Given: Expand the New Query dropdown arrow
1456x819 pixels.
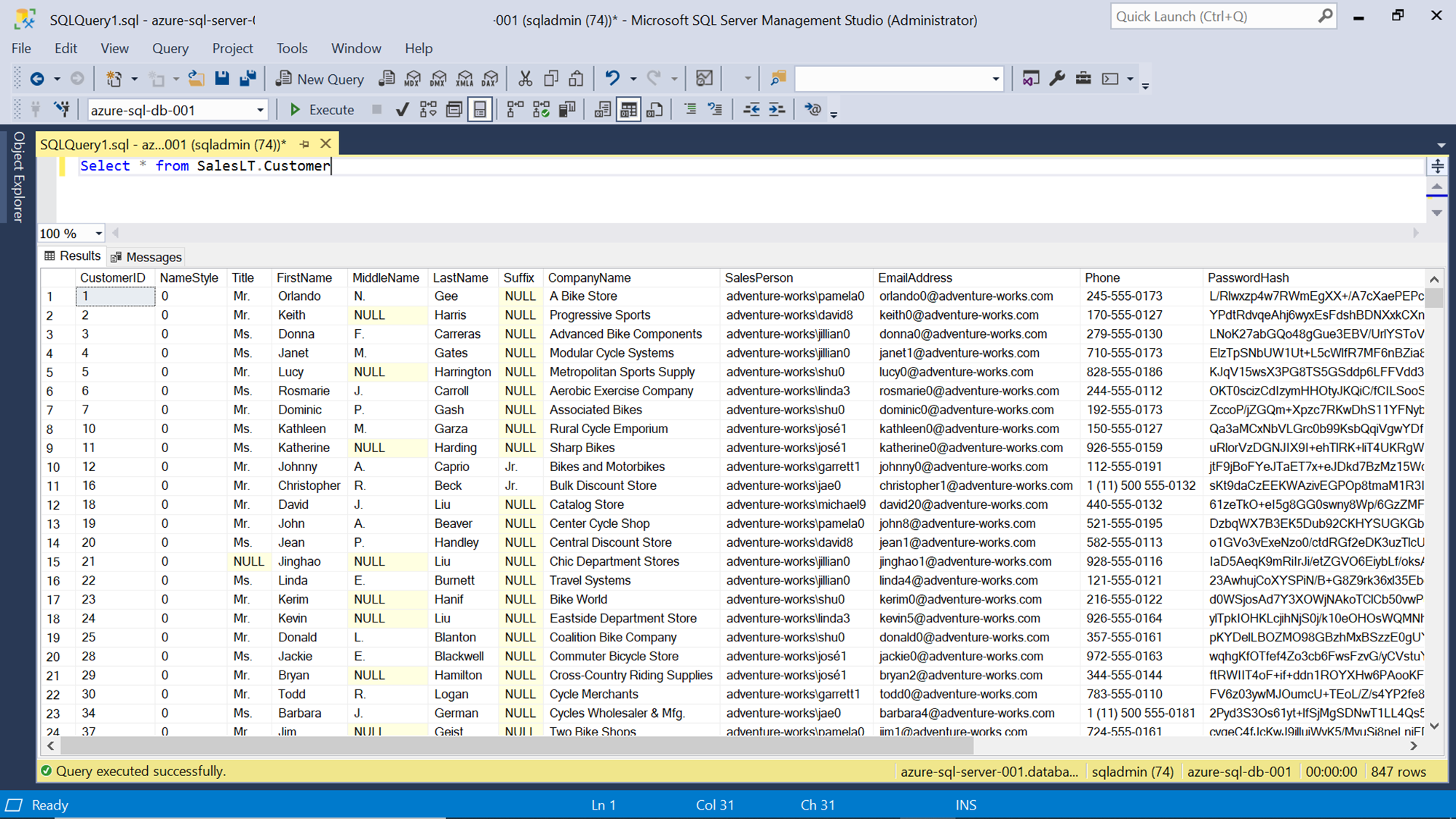Looking at the screenshot, I should click(x=134, y=79).
